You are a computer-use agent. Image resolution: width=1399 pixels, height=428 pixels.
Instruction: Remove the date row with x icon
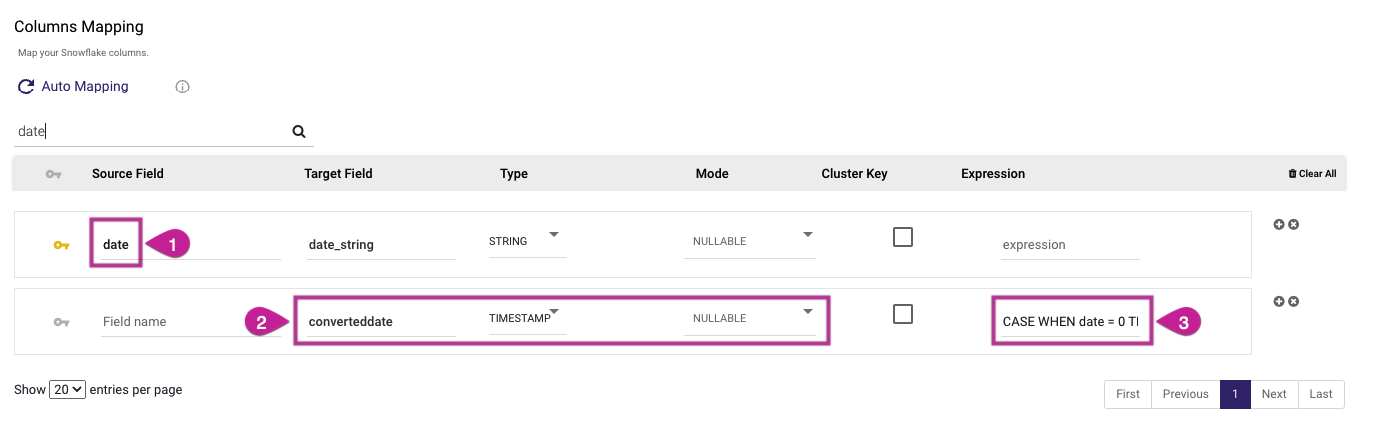click(1293, 224)
